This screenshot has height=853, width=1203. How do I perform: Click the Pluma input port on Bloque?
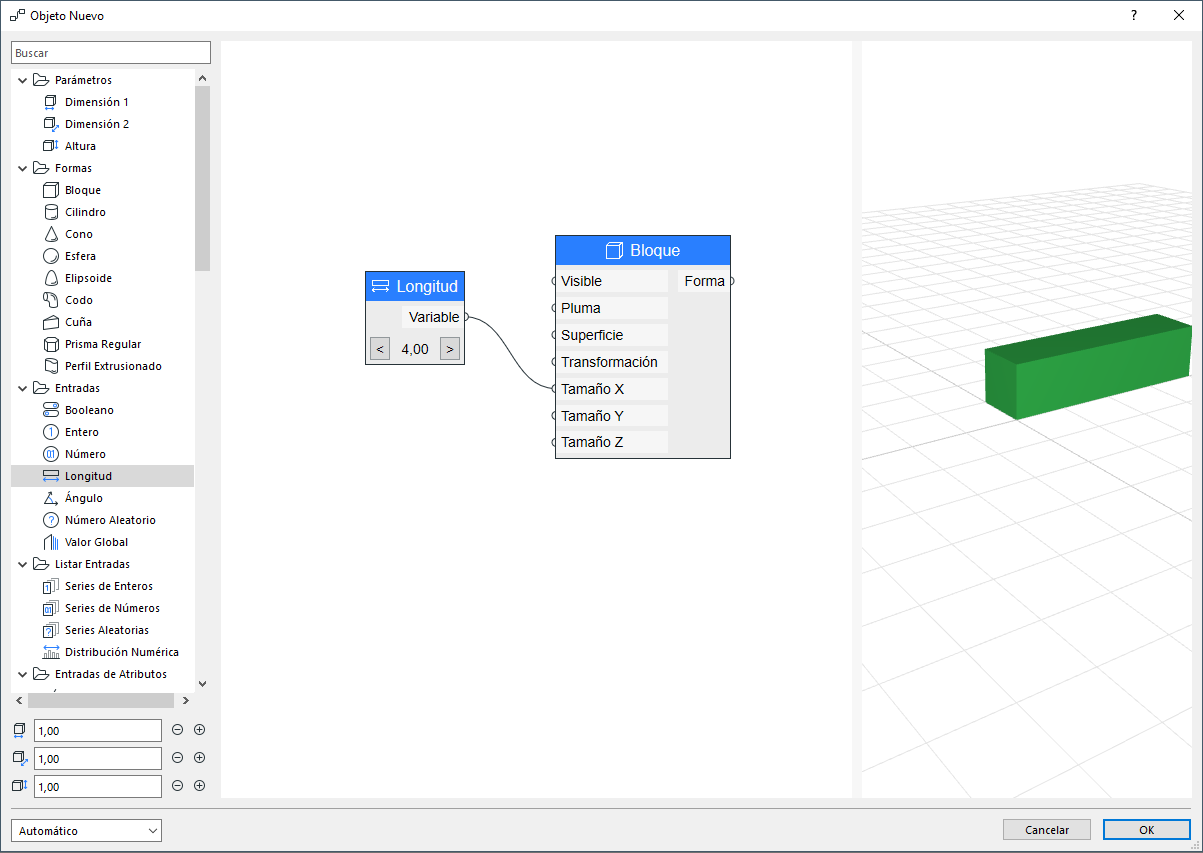[x=555, y=308]
